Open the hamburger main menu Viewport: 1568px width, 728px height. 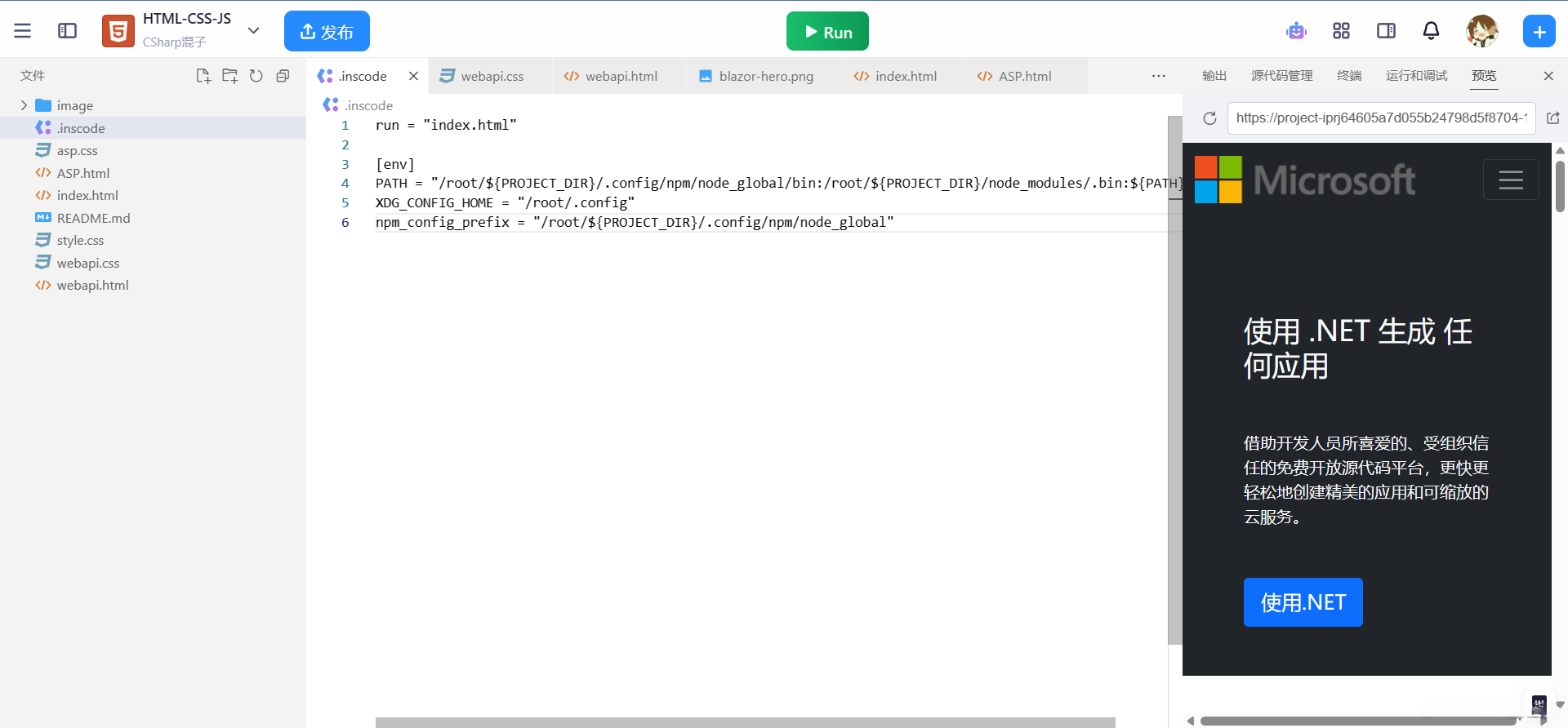[22, 31]
